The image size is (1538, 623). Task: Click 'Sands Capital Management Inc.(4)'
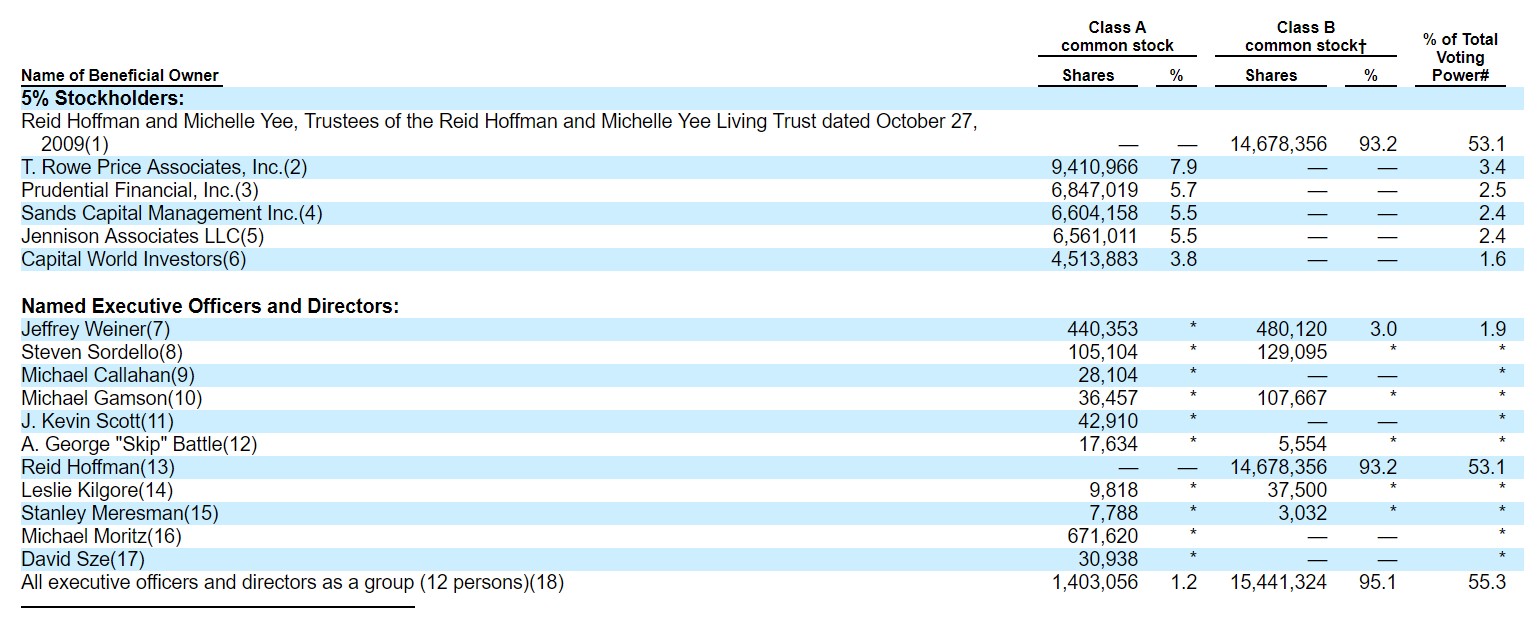point(172,213)
